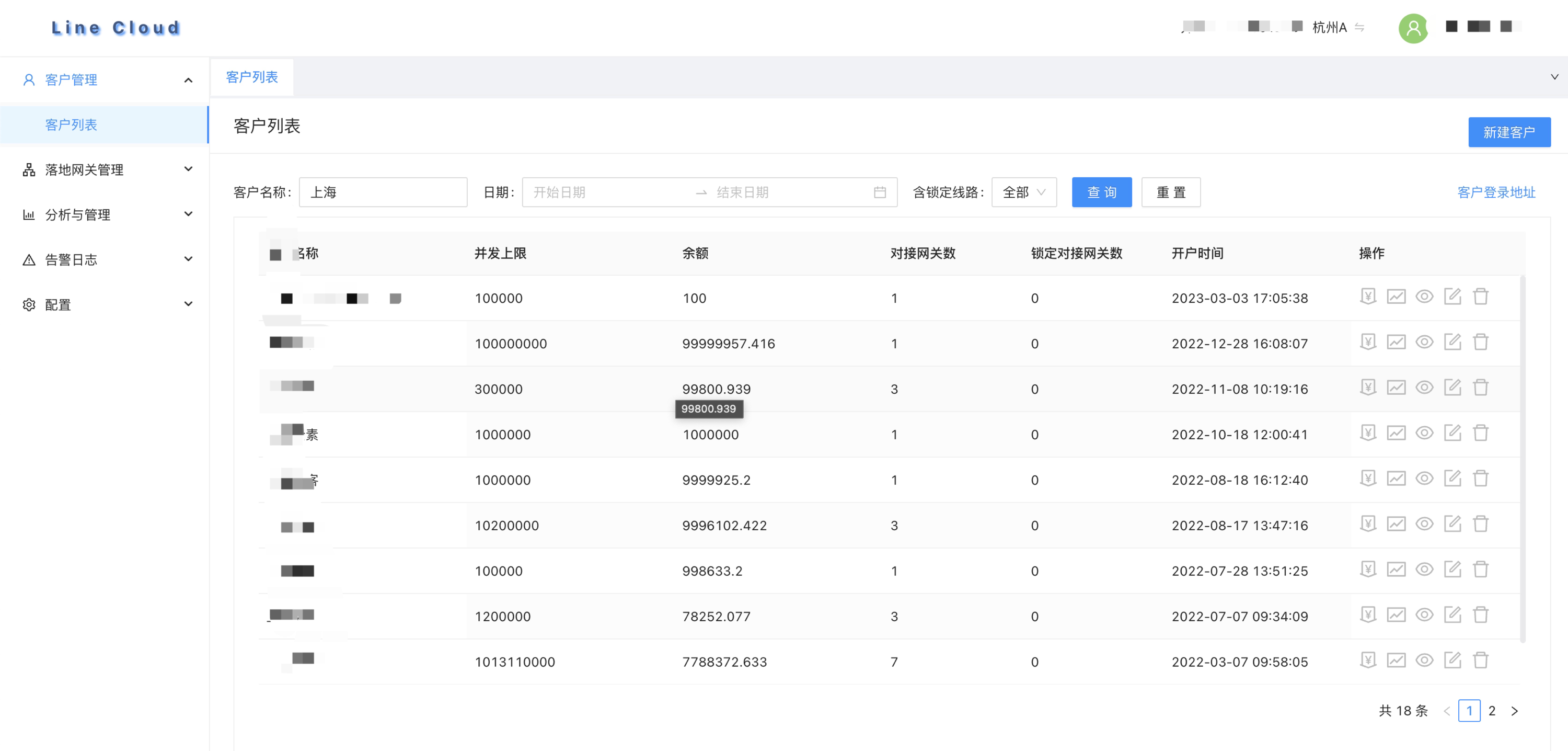Screen dimensions: 1568x751
Task: Edit customer in 2022-12-28 row
Action: click(1452, 343)
